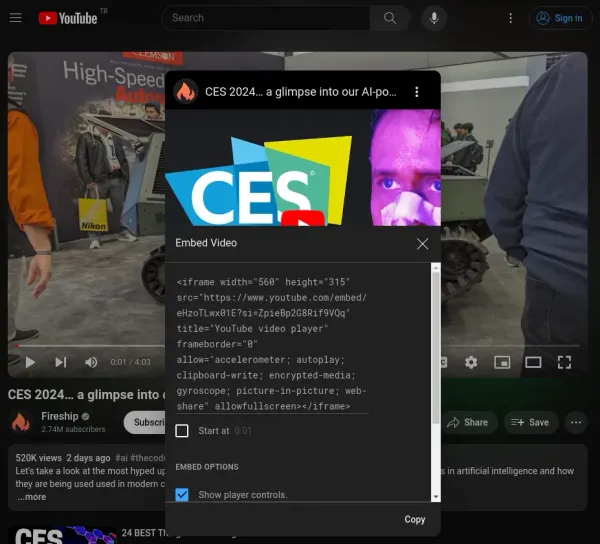Enter full screen mode
This screenshot has height=544, width=600.
(564, 362)
